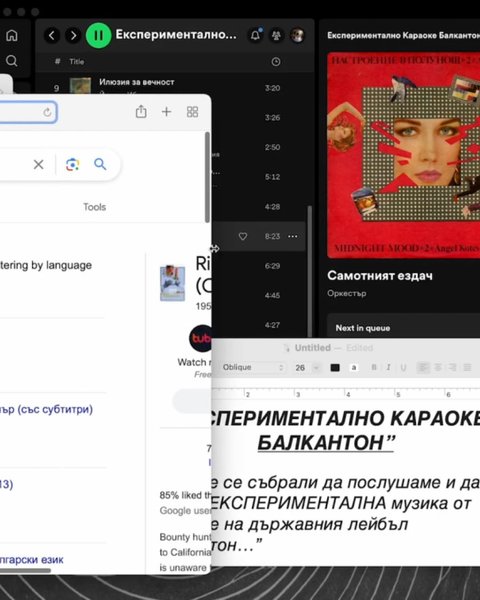Open Spotify profile avatar

tap(297, 35)
